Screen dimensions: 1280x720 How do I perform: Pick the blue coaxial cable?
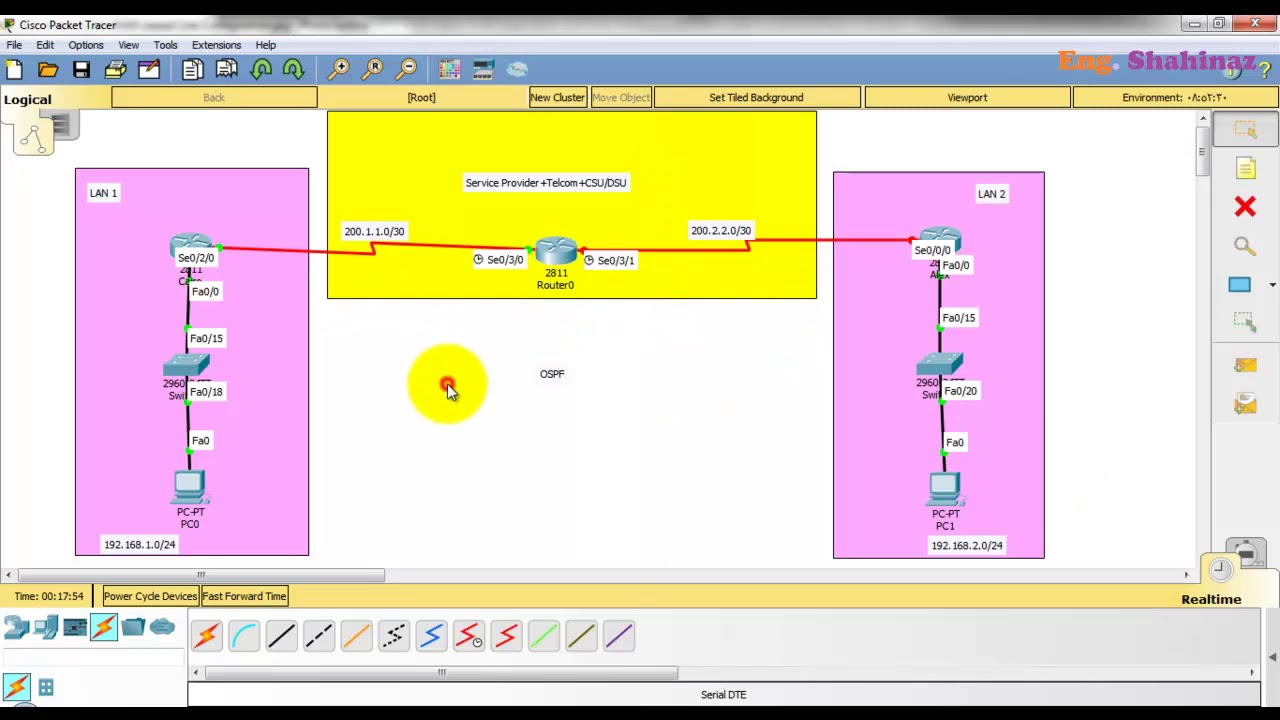pos(432,636)
